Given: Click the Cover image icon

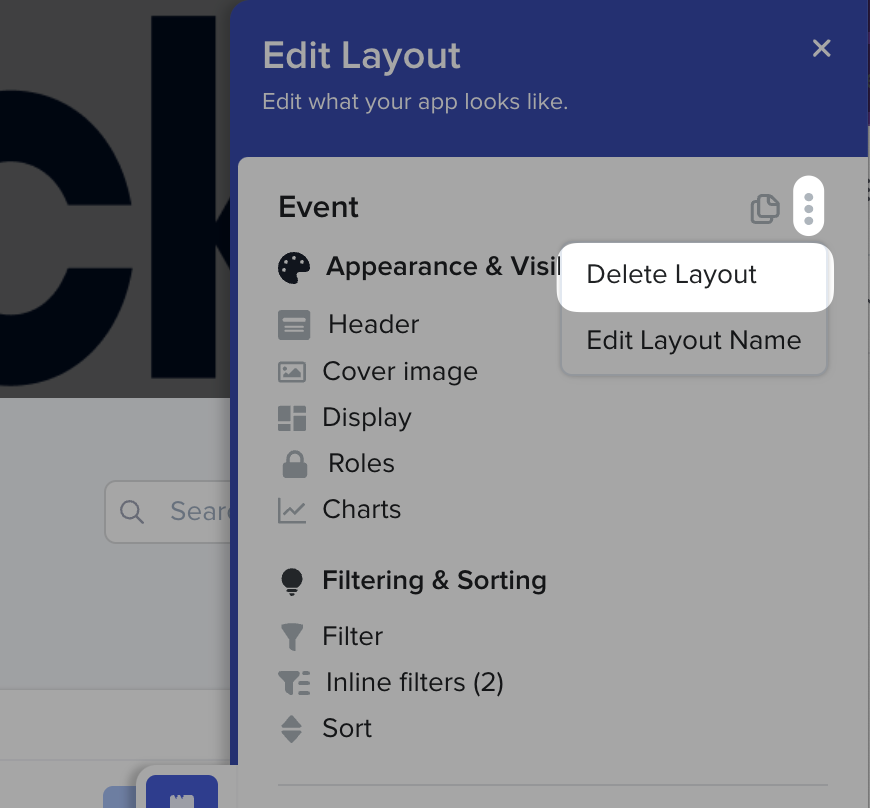Looking at the screenshot, I should coord(292,372).
